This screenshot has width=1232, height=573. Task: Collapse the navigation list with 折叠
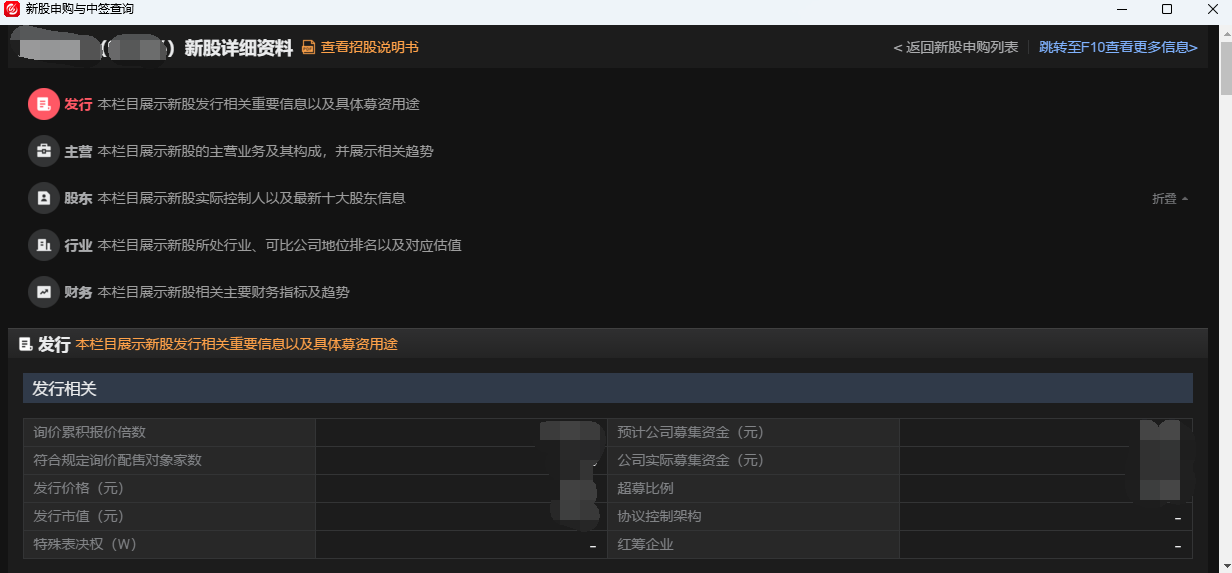1169,199
